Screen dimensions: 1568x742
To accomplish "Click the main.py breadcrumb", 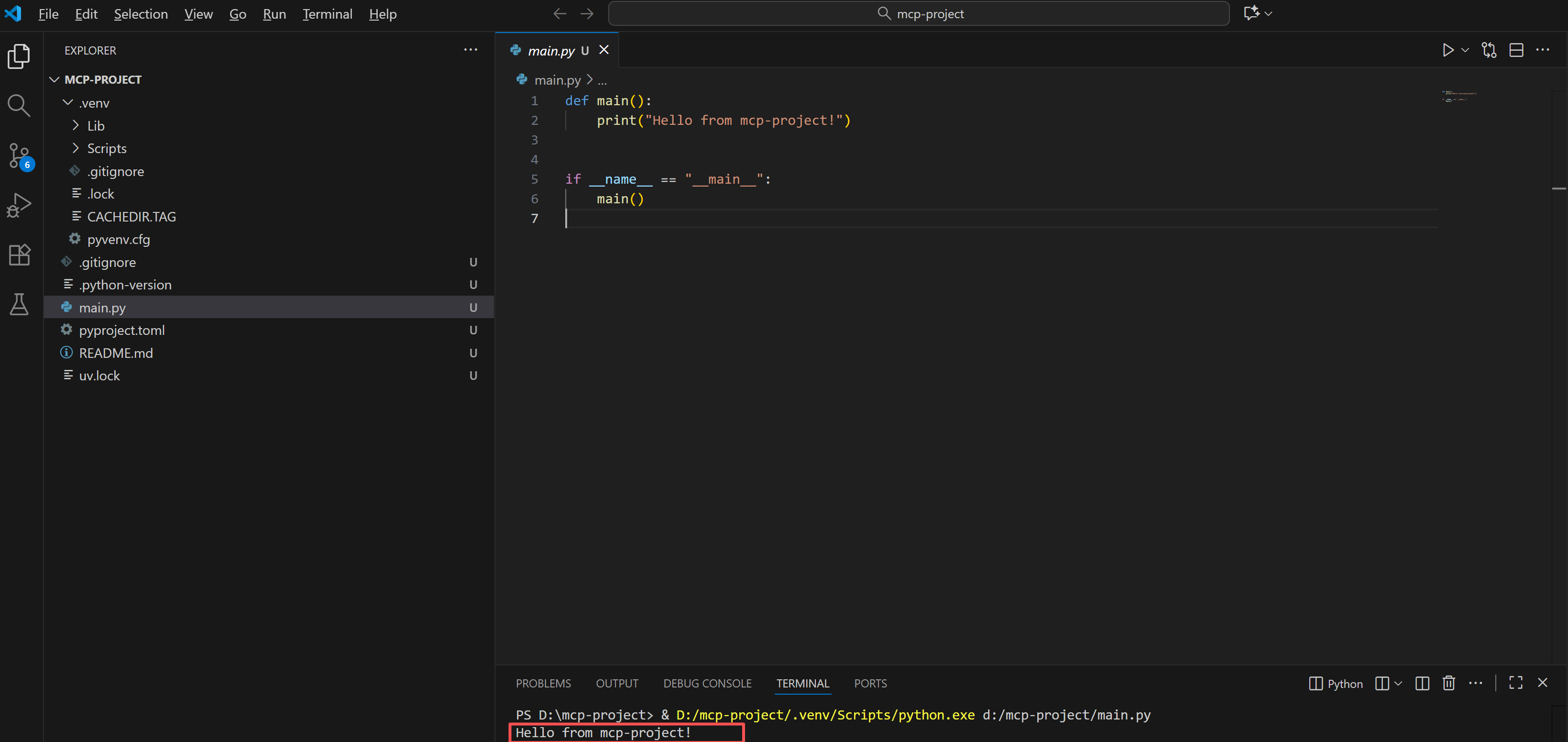I will [x=557, y=80].
